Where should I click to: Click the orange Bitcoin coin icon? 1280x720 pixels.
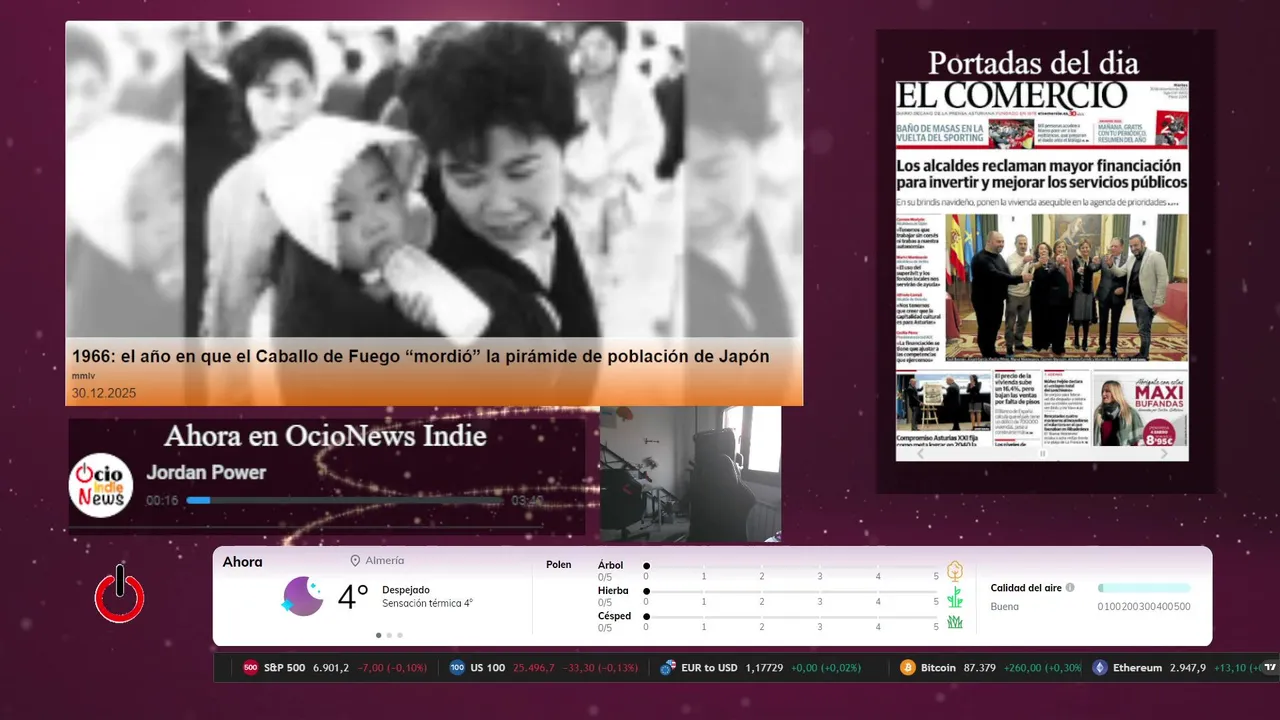tap(908, 668)
